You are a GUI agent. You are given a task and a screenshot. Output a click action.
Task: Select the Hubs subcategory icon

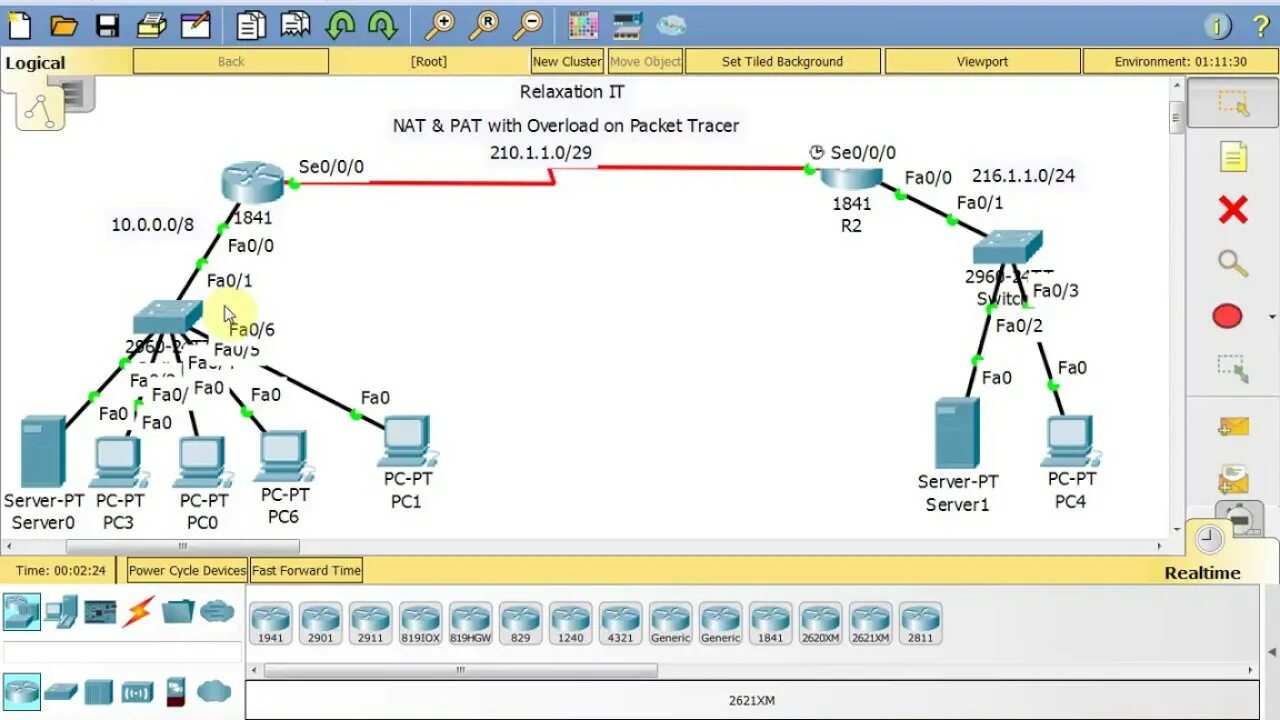98,691
